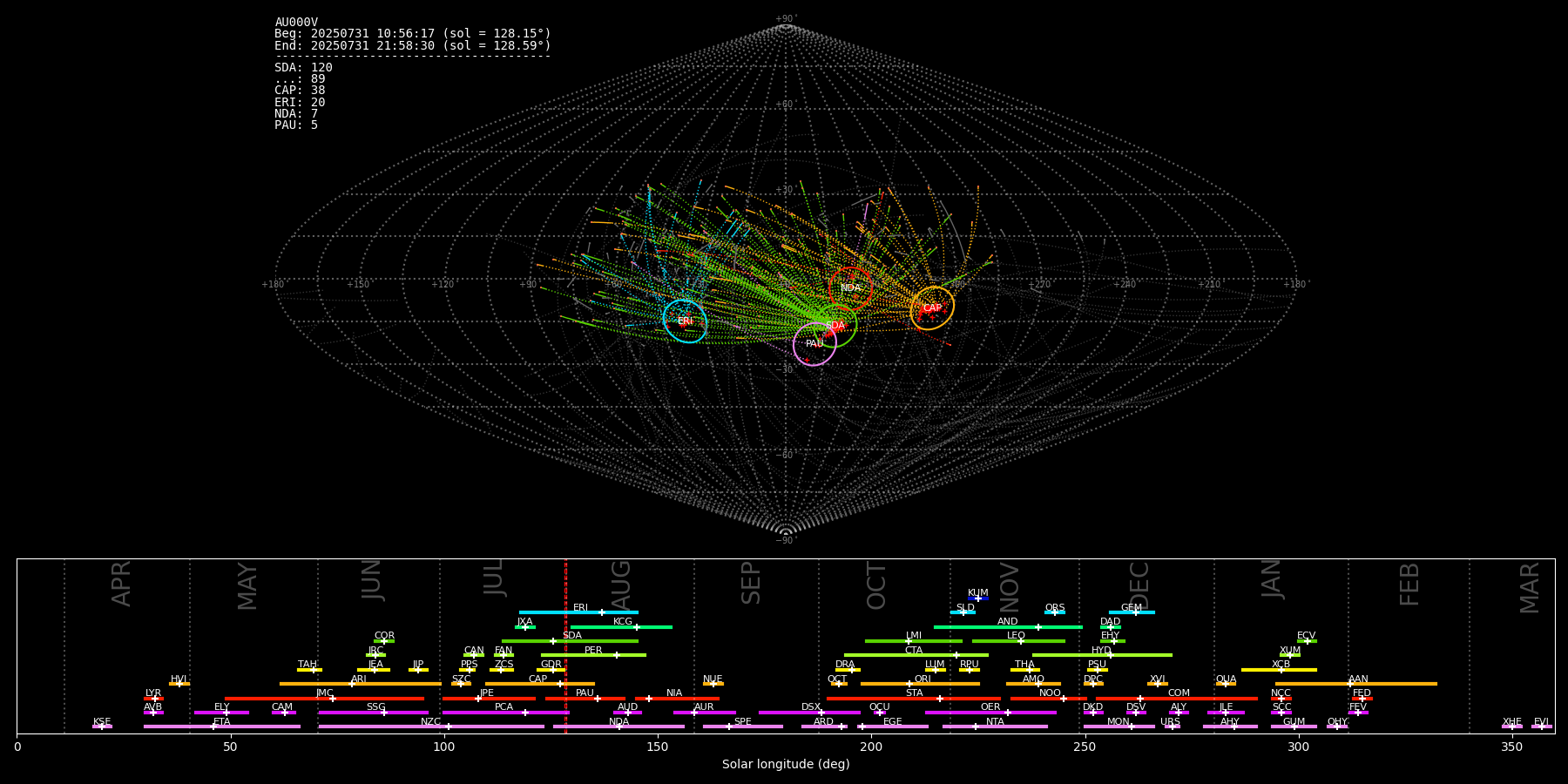Click the red dashed current-date line in the timeline
1568x784 pixels.
point(565,645)
